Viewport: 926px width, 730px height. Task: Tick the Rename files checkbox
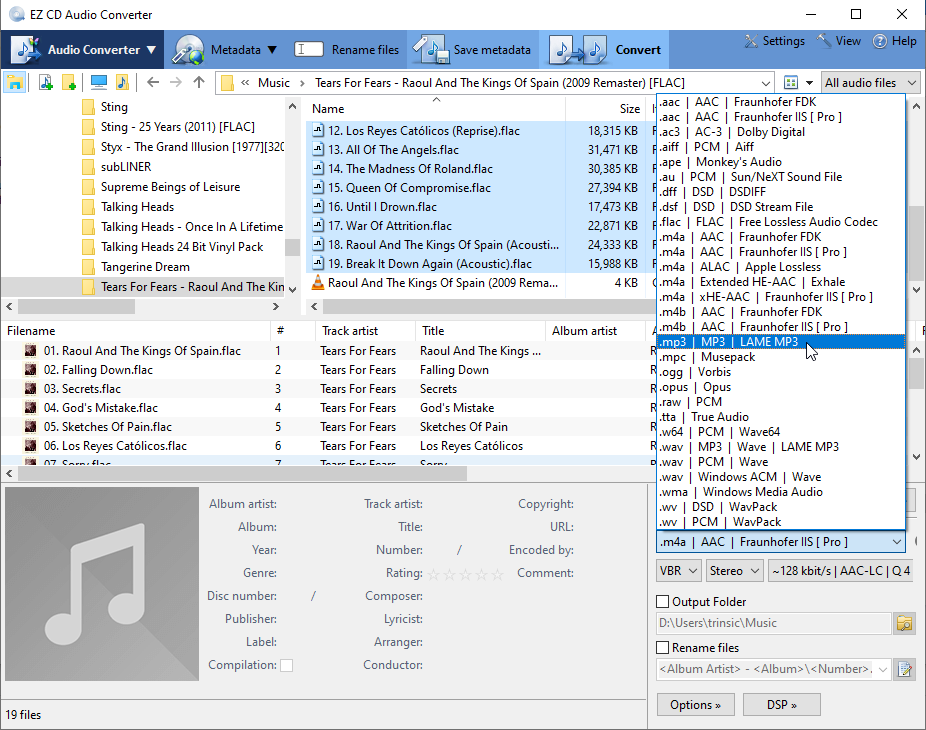pyautogui.click(x=663, y=648)
